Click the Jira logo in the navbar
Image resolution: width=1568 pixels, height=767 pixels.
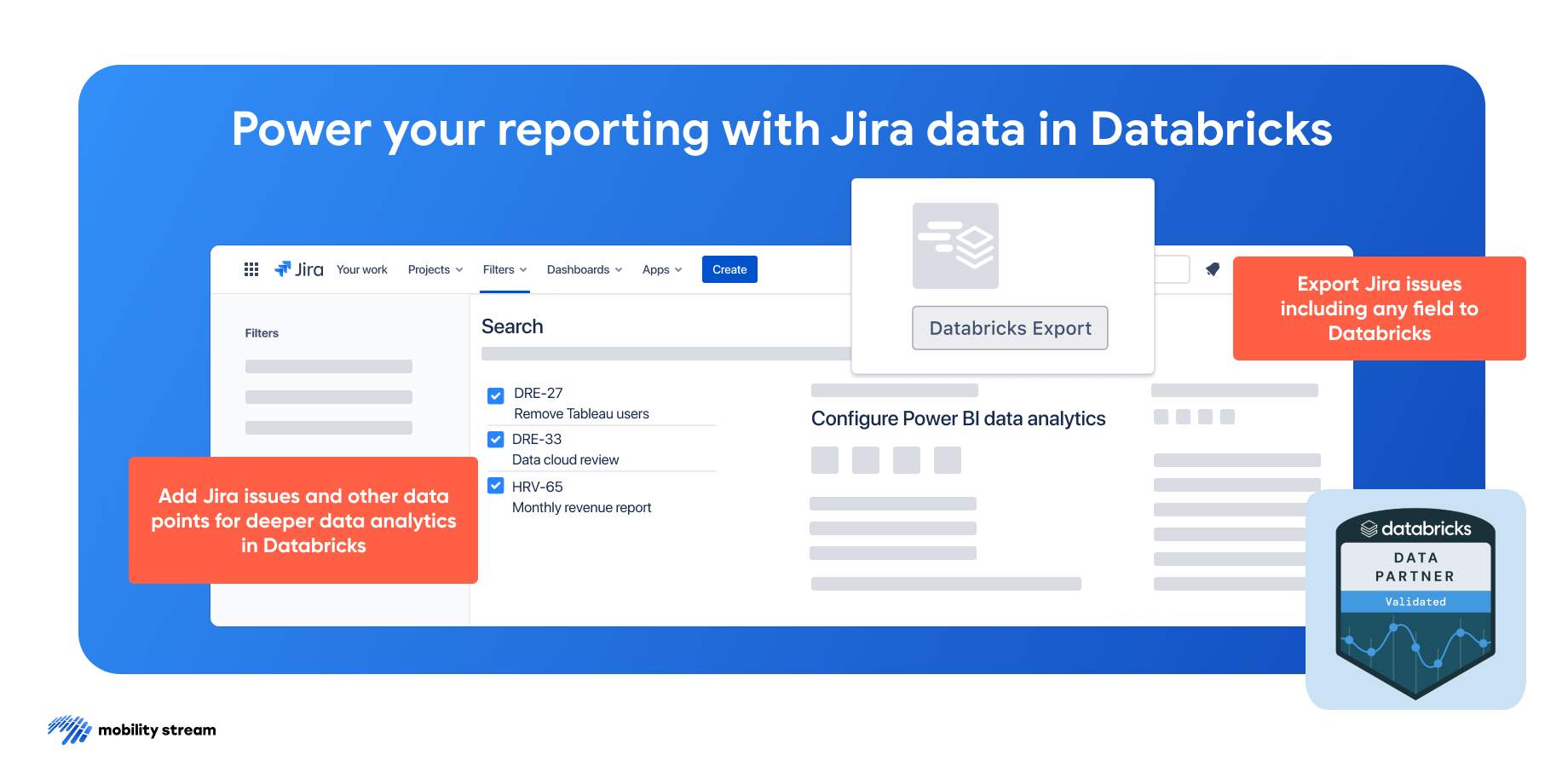pyautogui.click(x=298, y=268)
